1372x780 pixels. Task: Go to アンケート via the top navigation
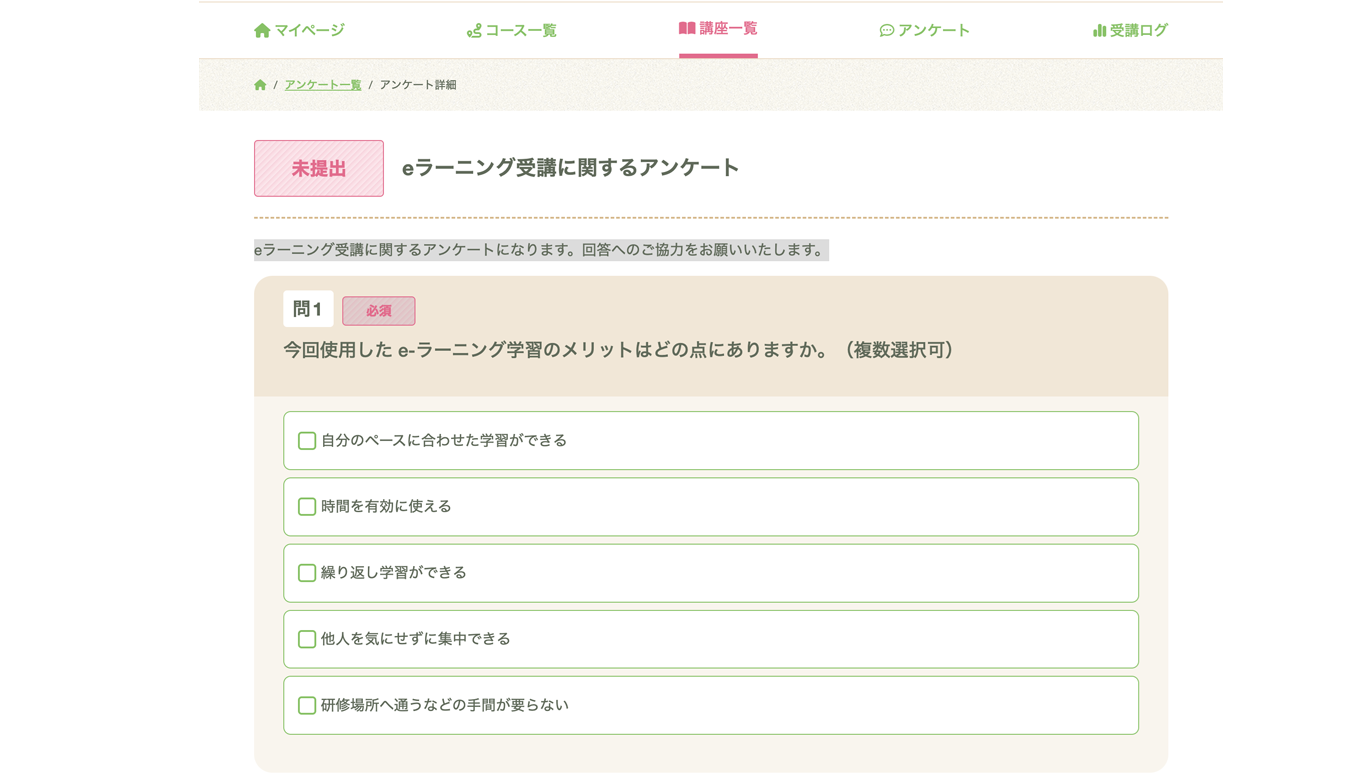[x=935, y=30]
